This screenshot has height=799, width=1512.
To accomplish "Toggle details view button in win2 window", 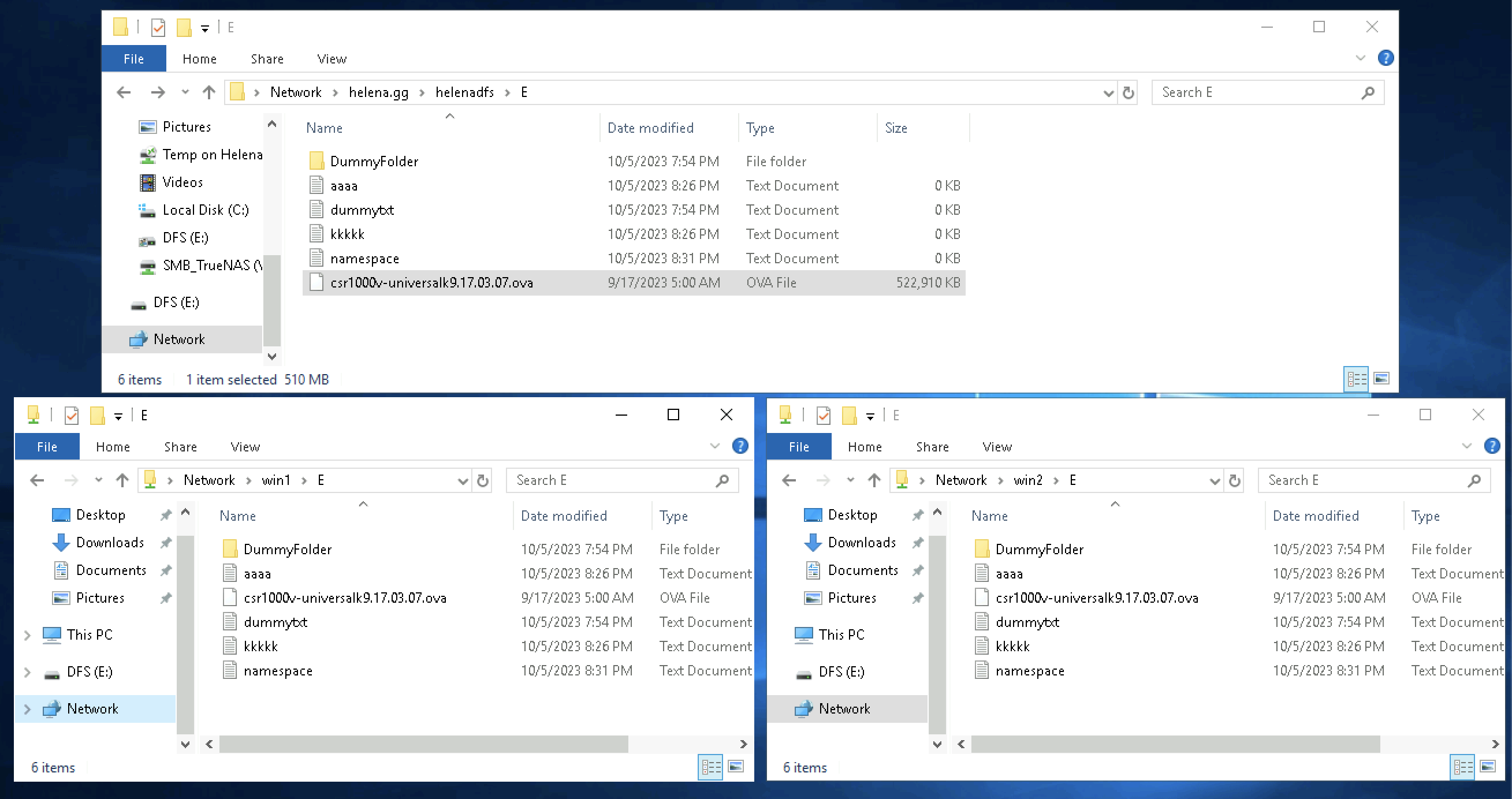I will tap(1462, 767).
